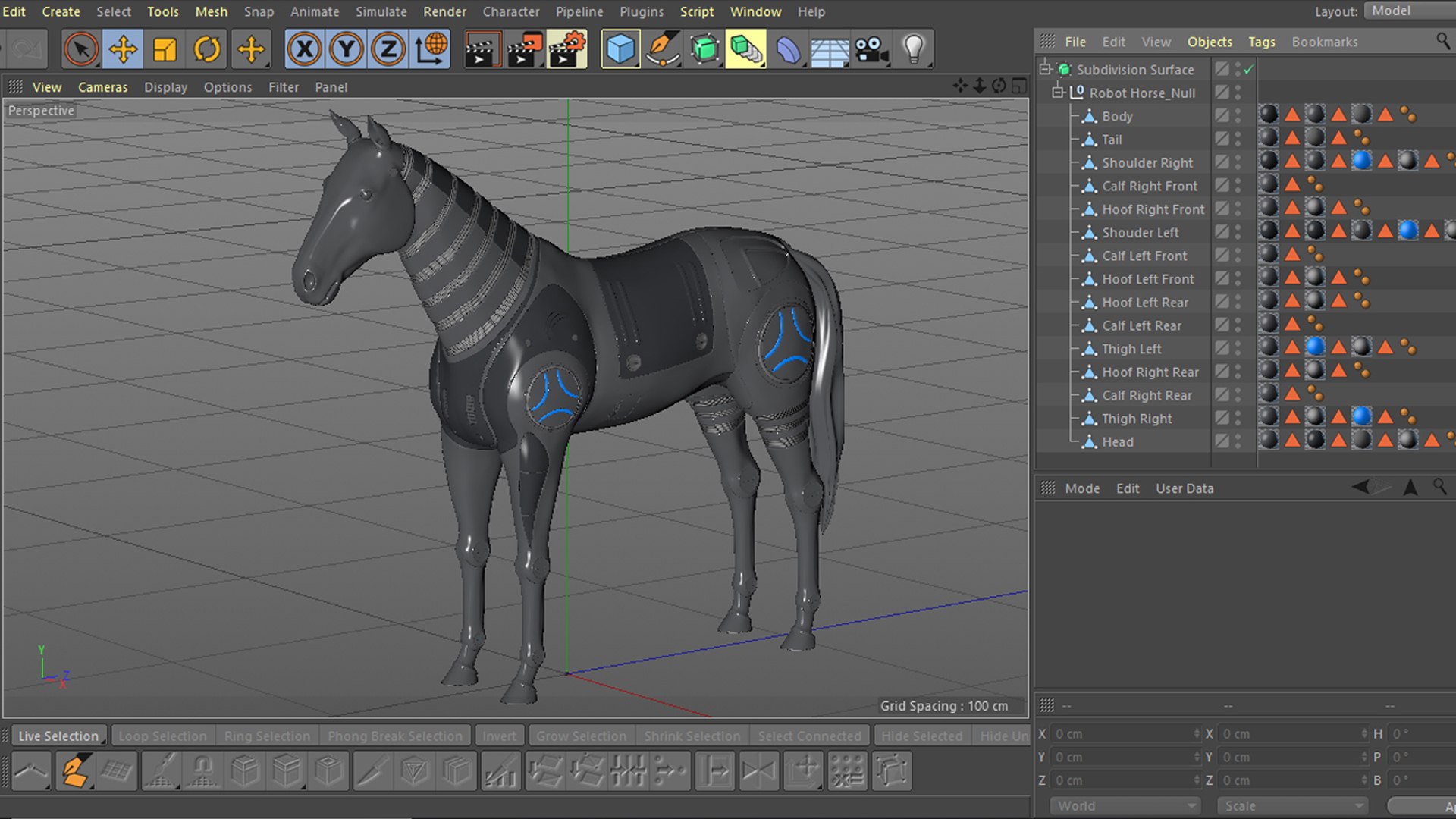The height and width of the screenshot is (819, 1456).
Task: Toggle visibility dots for Body object
Action: [1238, 115]
